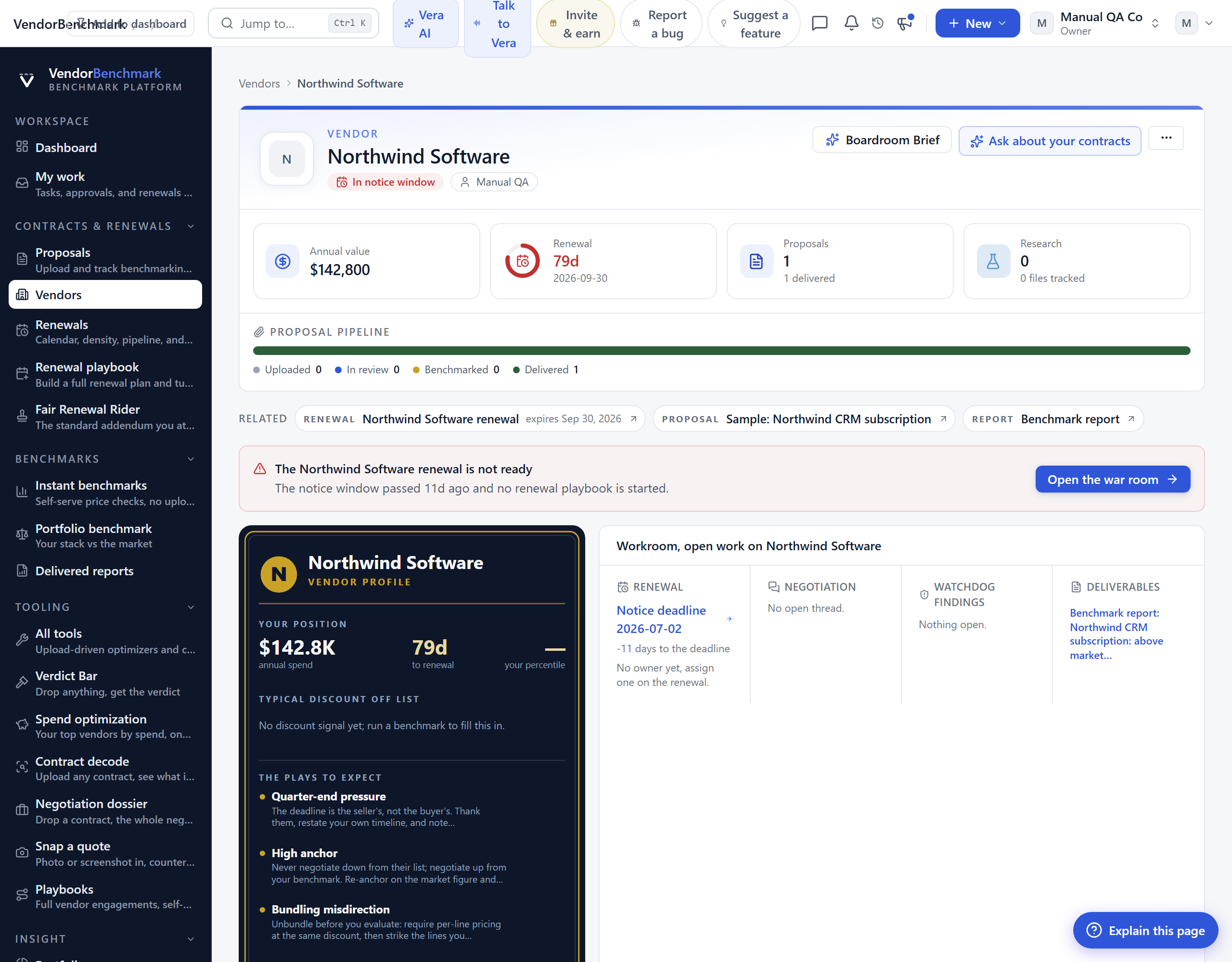The width and height of the screenshot is (1232, 962).
Task: Open the notifications bell
Action: (851, 23)
